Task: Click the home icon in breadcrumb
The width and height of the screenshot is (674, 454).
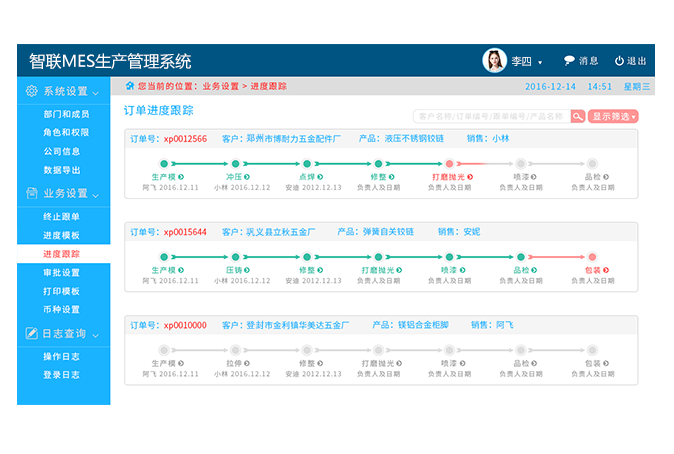Action: tap(129, 86)
